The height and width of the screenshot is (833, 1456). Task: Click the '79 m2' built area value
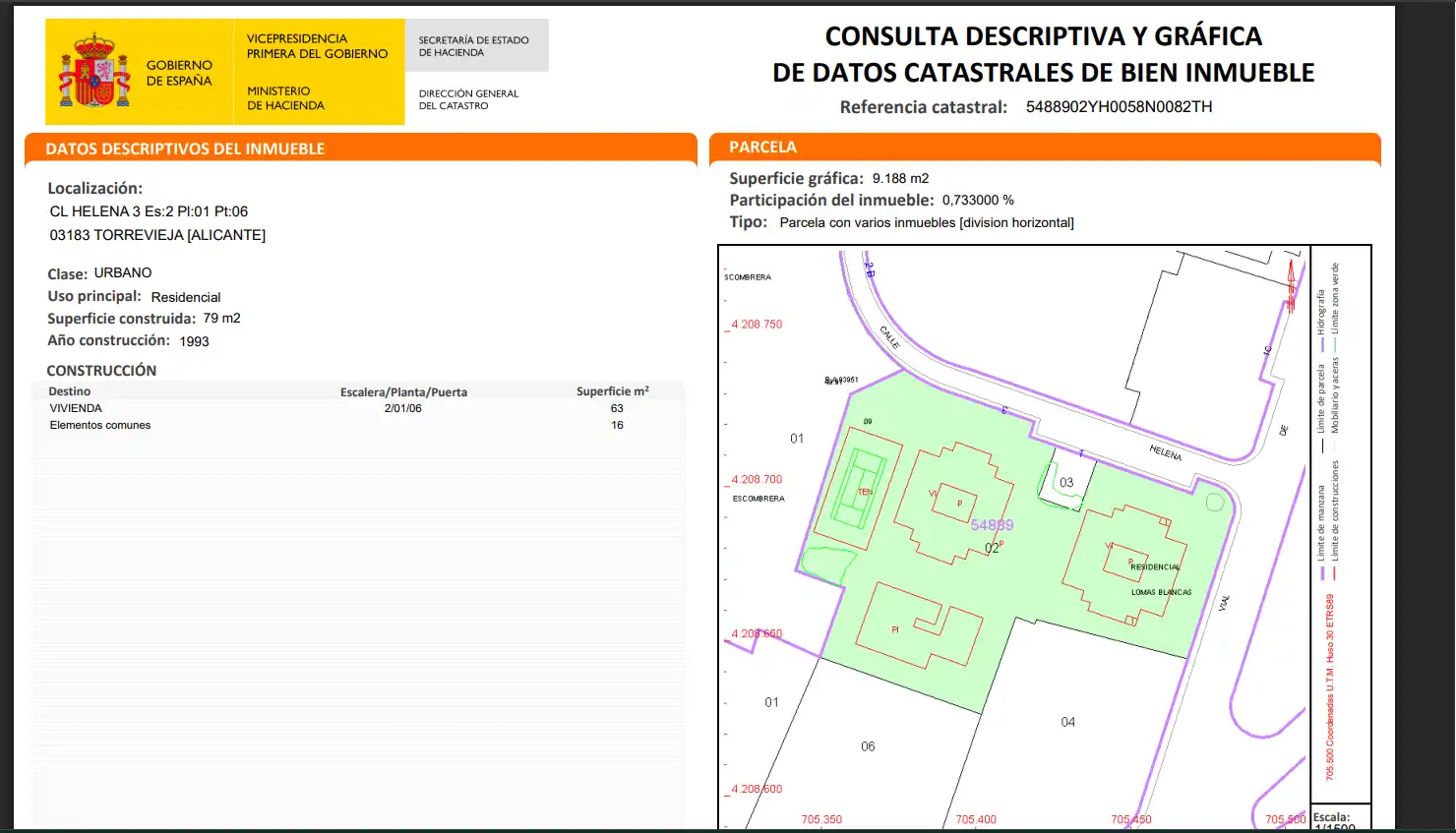click(x=221, y=318)
